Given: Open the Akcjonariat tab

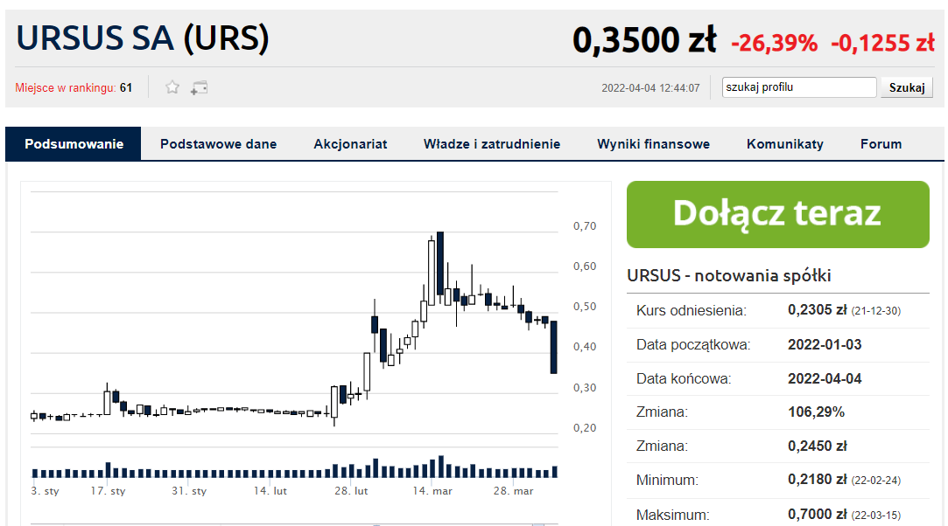Looking at the screenshot, I should (x=350, y=144).
